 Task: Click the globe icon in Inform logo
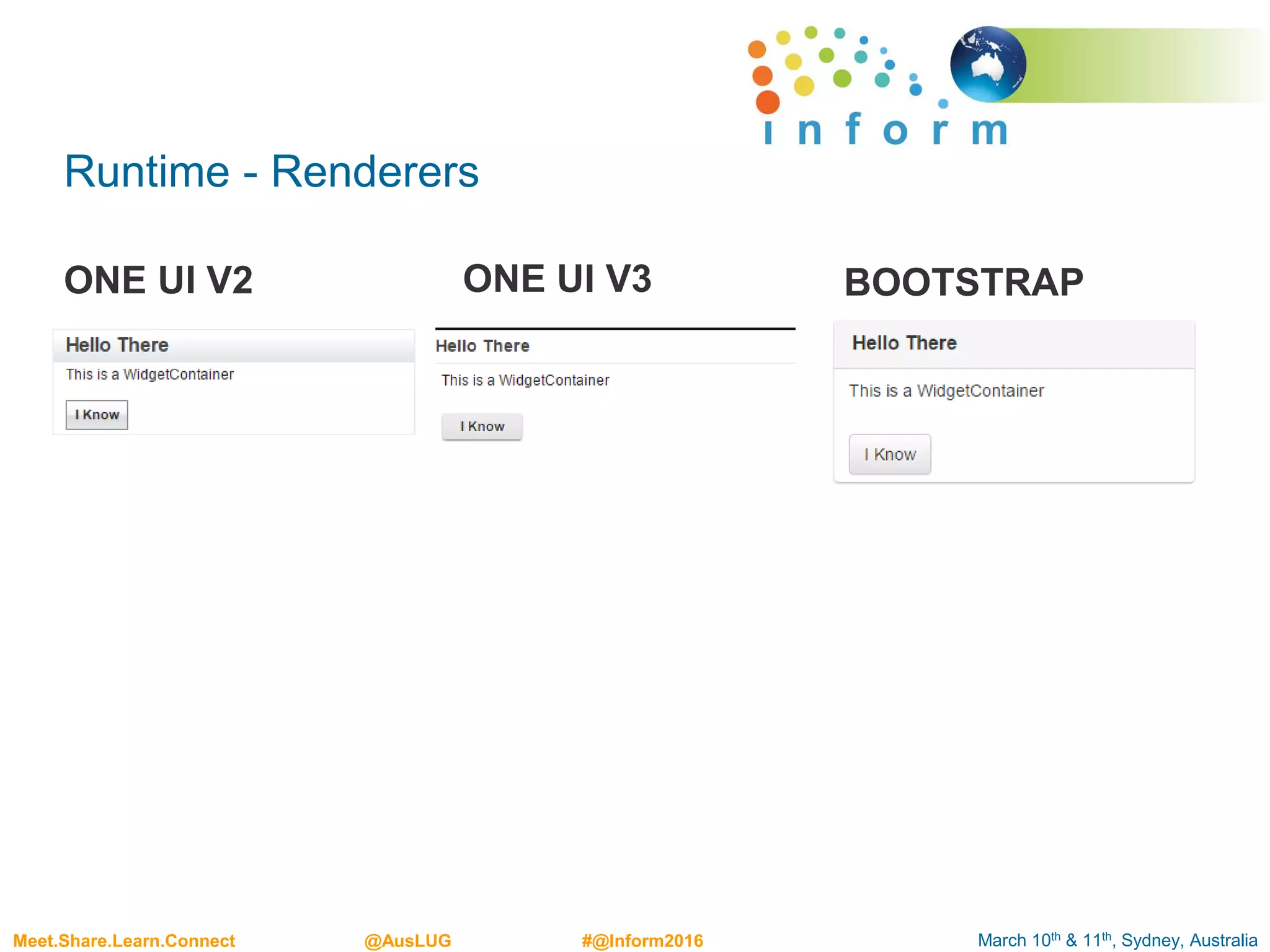988,64
